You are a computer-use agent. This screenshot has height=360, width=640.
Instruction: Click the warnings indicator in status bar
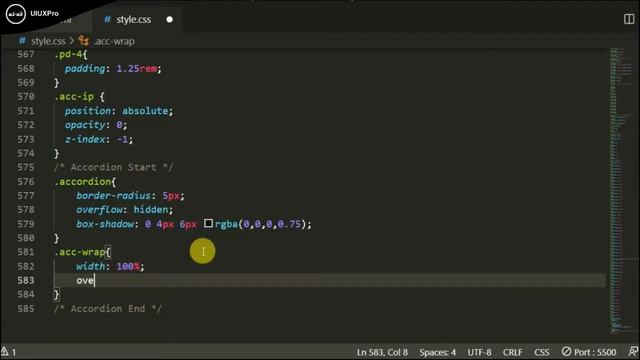pos(9,352)
